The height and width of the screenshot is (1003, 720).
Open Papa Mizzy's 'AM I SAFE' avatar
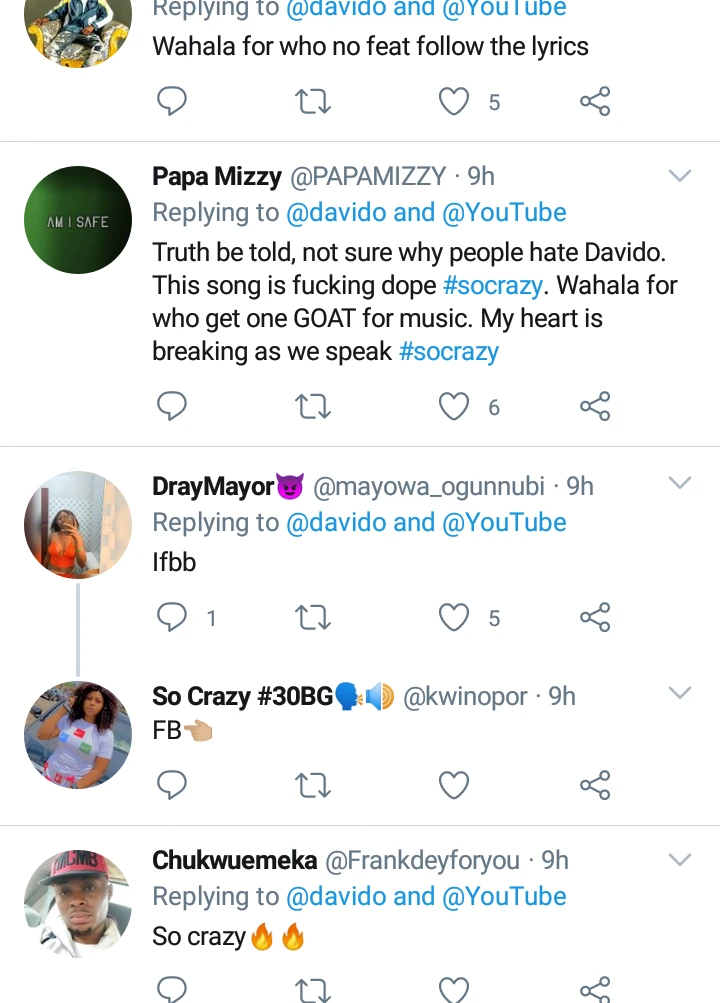78,221
